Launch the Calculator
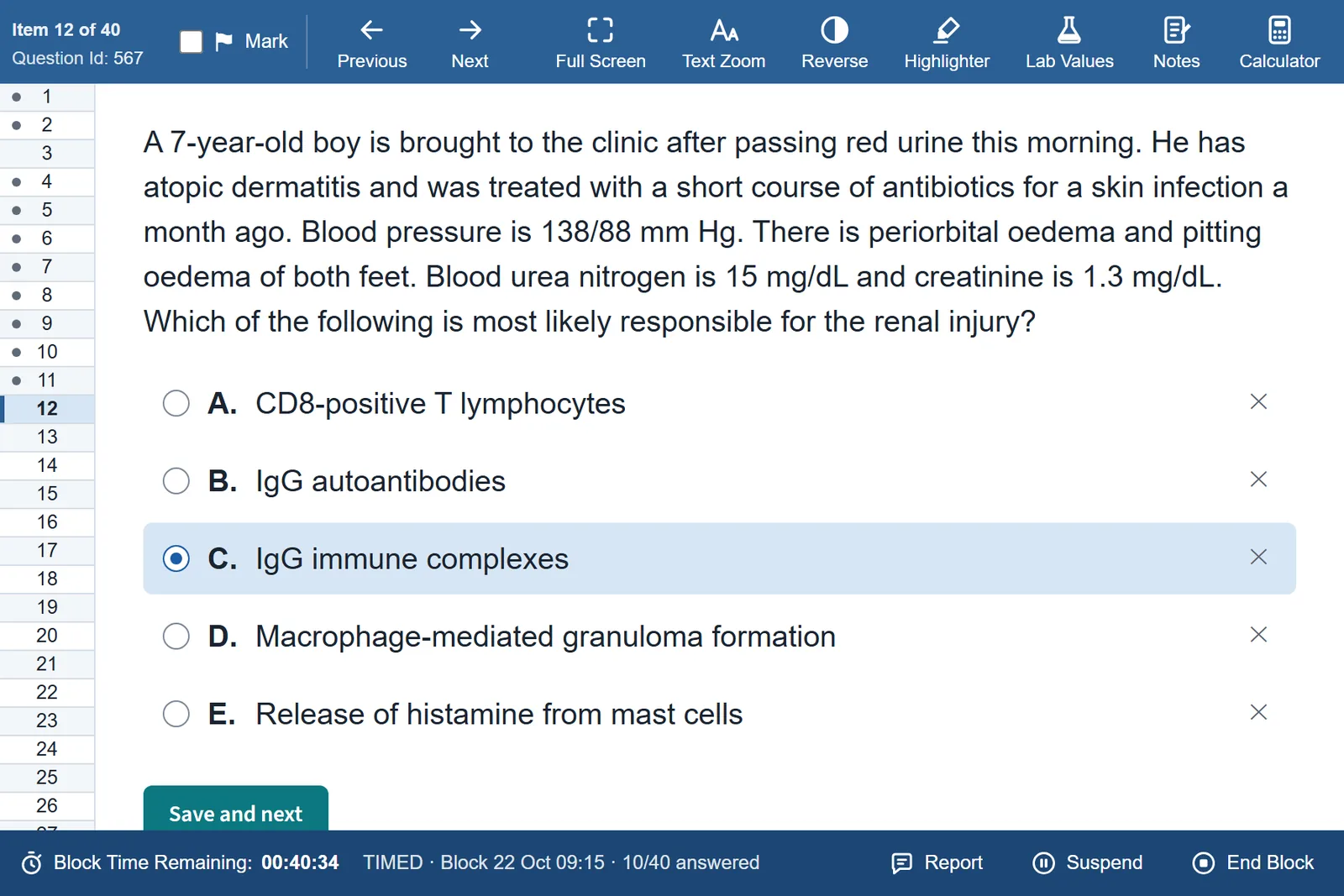 tap(1279, 44)
